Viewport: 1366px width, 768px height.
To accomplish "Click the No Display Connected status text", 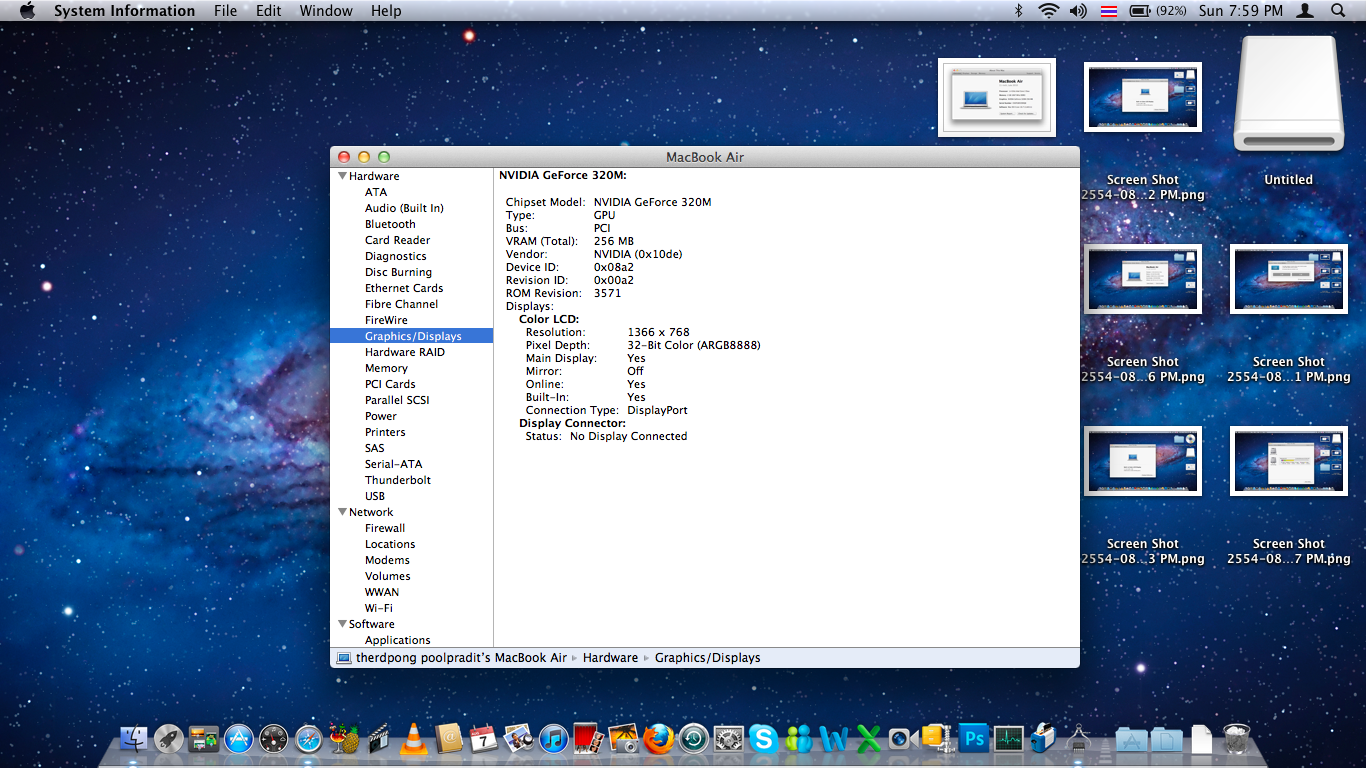I will 628,436.
